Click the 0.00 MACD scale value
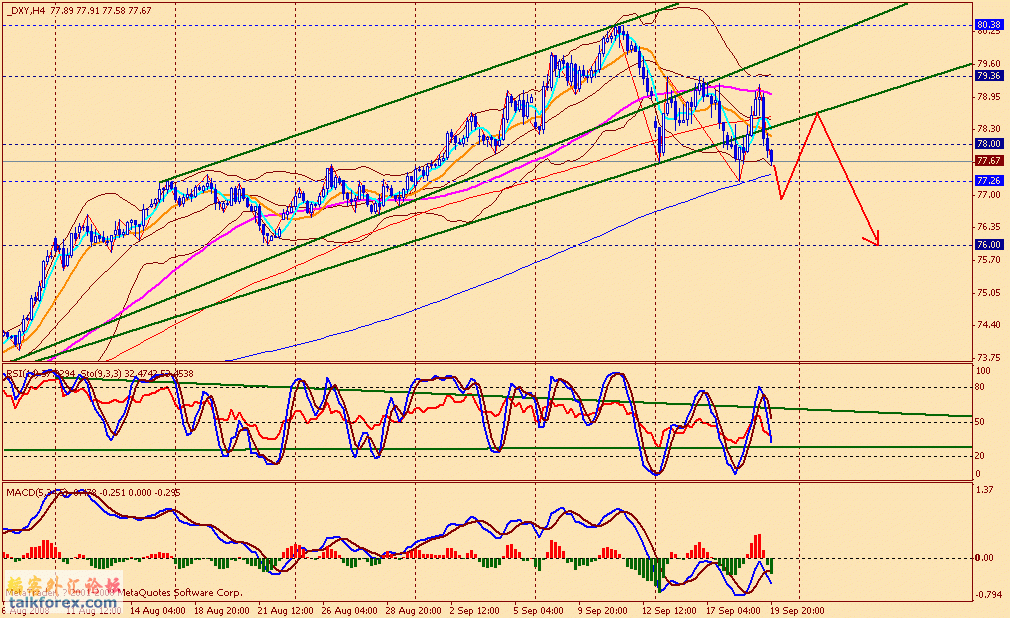The image size is (1010, 618). point(984,558)
